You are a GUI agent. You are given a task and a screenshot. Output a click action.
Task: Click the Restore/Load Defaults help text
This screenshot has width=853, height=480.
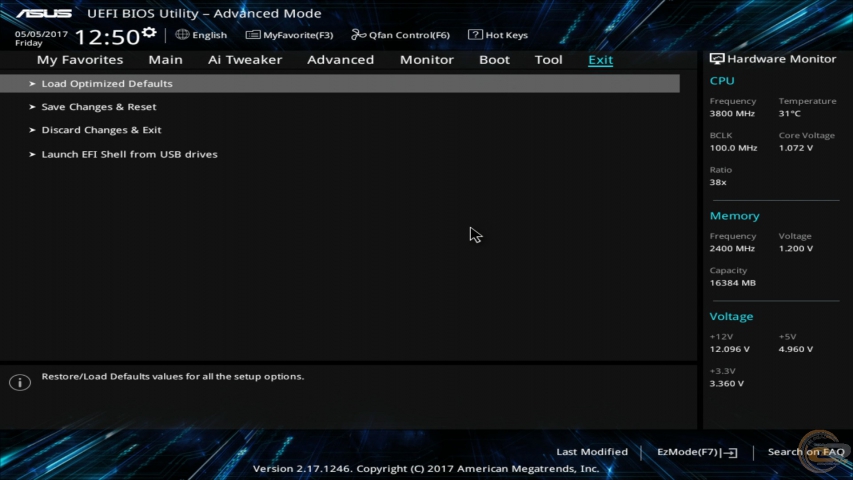coord(173,377)
